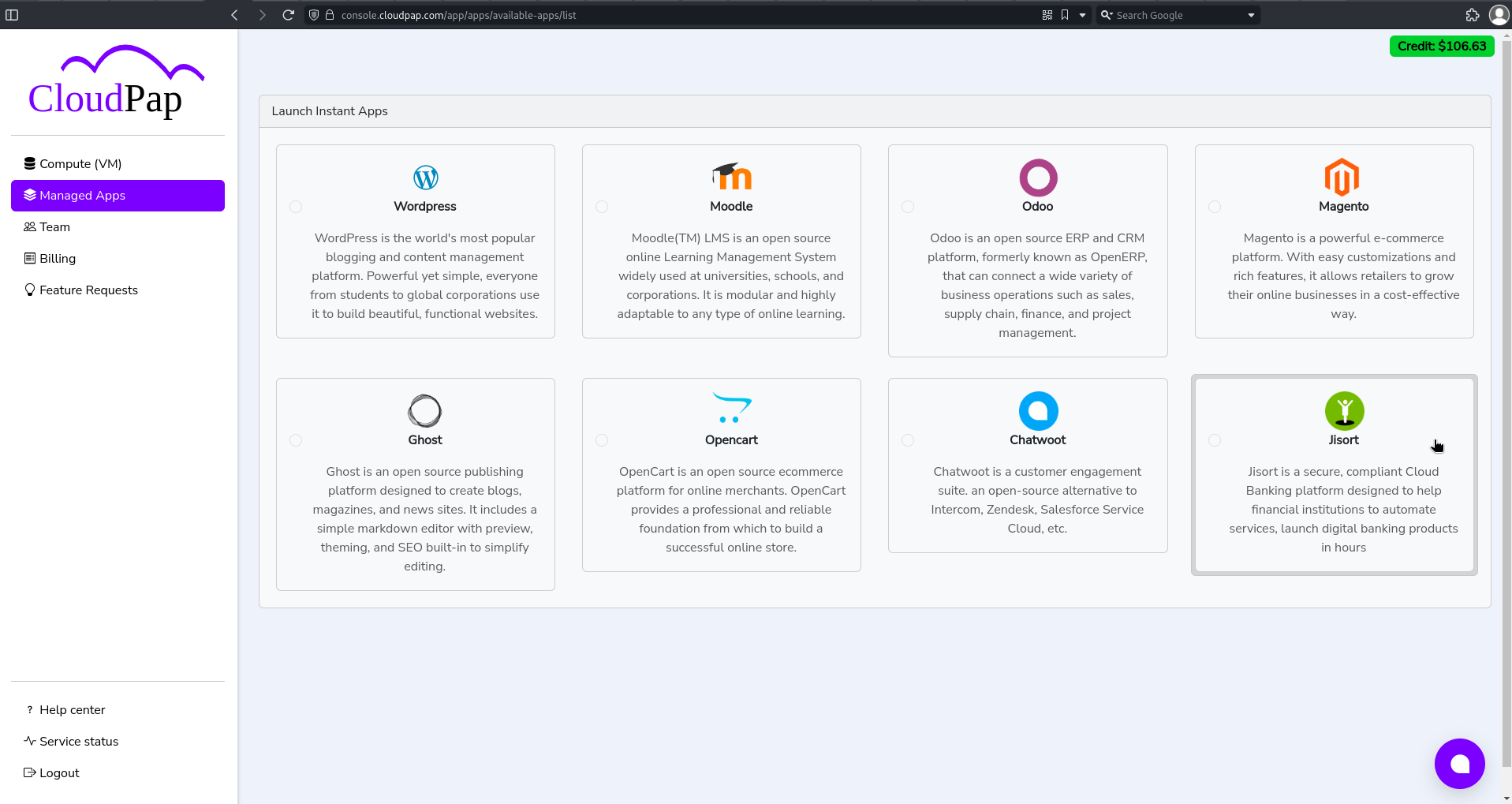This screenshot has width=1512, height=804.
Task: Open the bookmark options dropdown arrow
Action: point(1081,14)
